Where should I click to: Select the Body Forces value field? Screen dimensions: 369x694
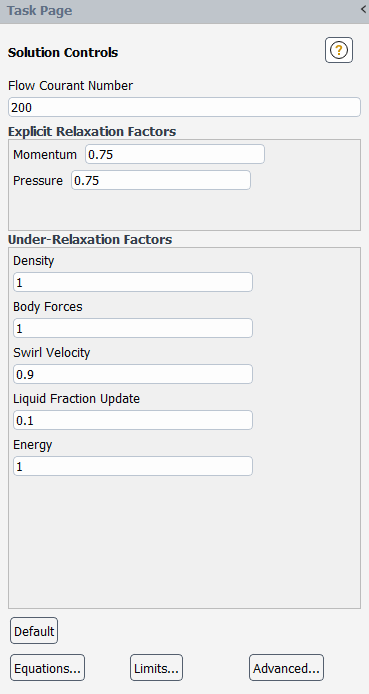(133, 328)
